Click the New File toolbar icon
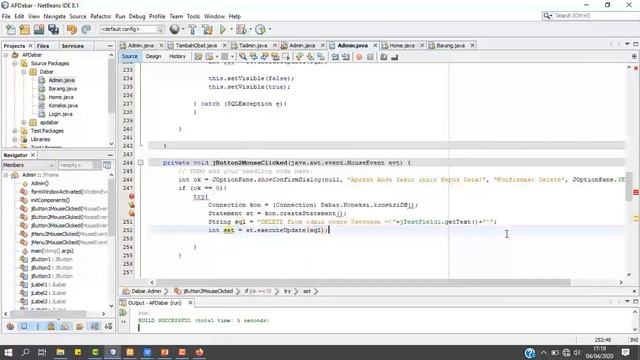Image resolution: width=640 pixels, height=360 pixels. pos(11,29)
